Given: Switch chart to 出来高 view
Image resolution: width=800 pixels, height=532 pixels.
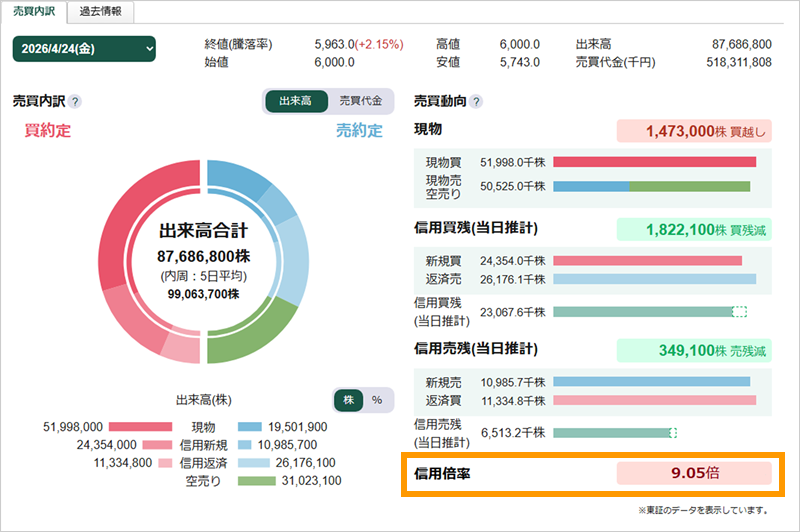Looking at the screenshot, I should click(x=296, y=101).
